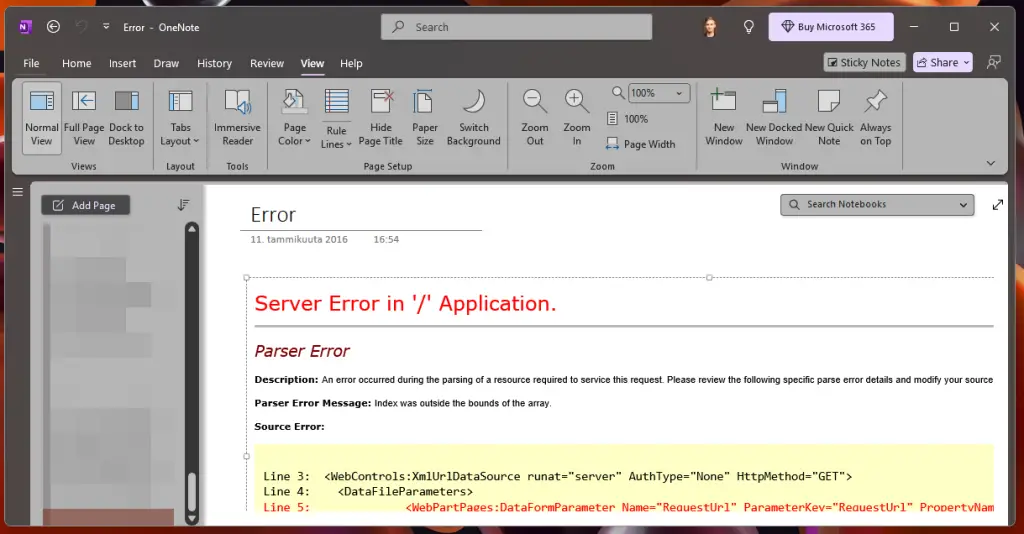
Task: Click the Add Page button
Action: (85, 205)
